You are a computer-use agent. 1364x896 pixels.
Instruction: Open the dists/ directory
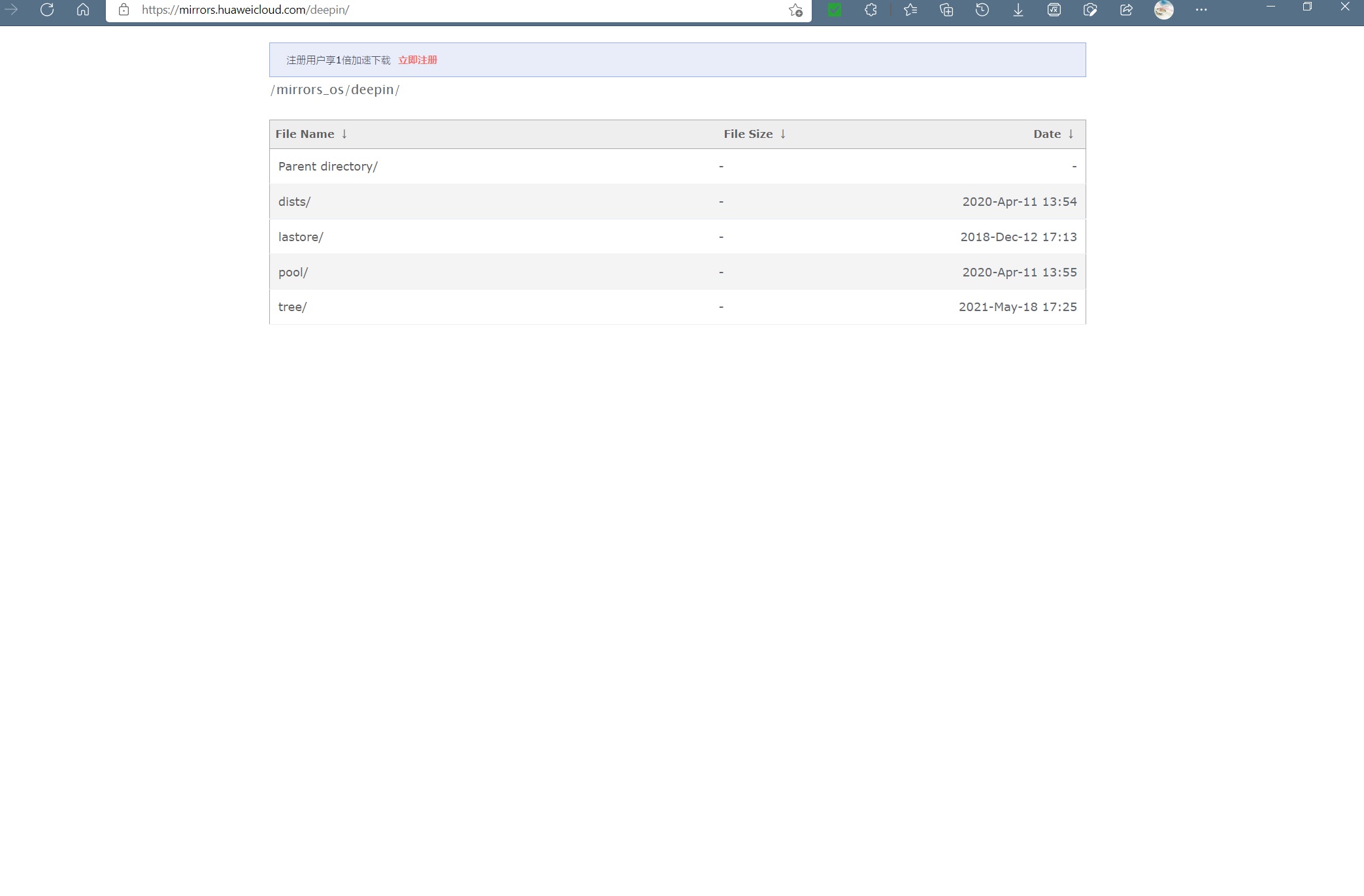click(295, 201)
